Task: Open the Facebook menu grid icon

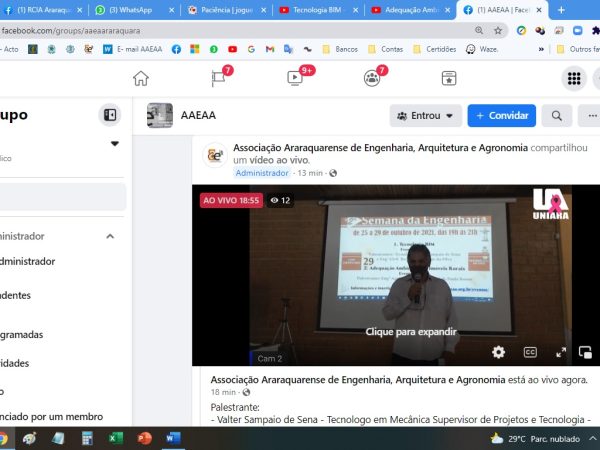Action: coord(574,78)
